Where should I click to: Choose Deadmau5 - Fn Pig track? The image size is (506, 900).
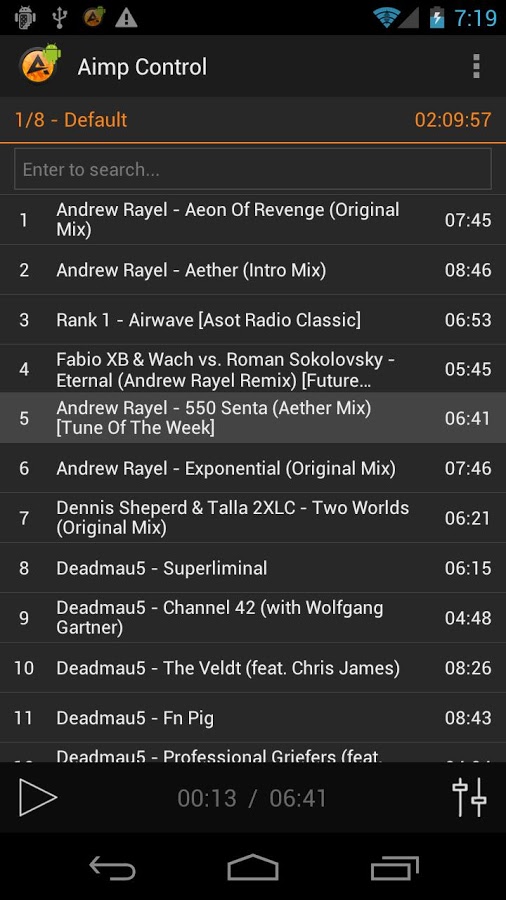(253, 717)
